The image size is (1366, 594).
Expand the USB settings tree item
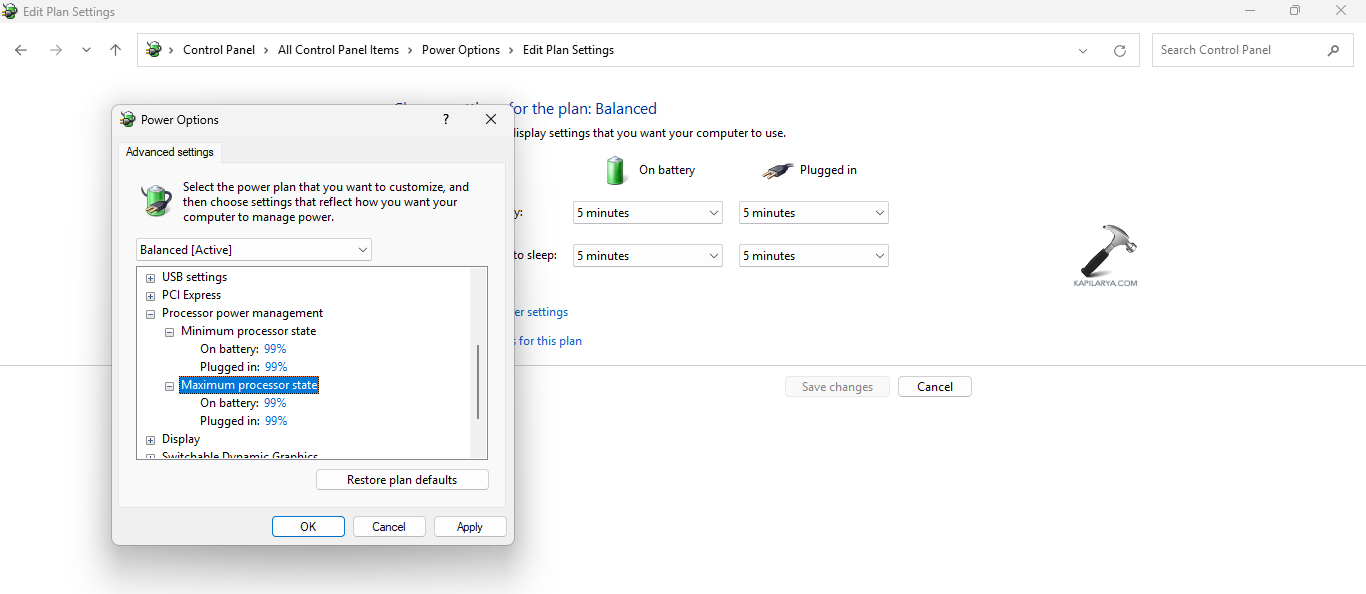[x=150, y=277]
